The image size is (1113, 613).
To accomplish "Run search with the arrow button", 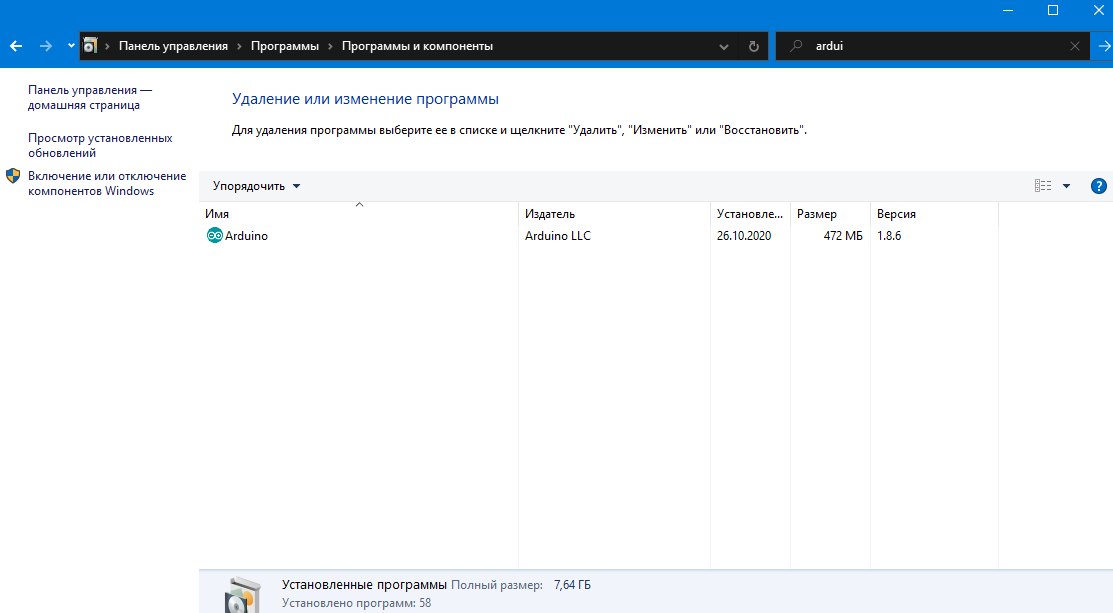I will click(1104, 46).
